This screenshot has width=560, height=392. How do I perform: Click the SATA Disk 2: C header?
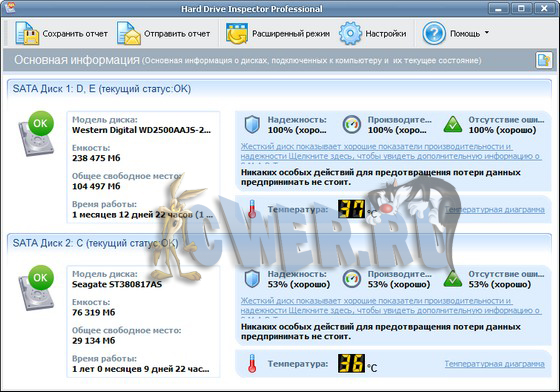[95, 243]
